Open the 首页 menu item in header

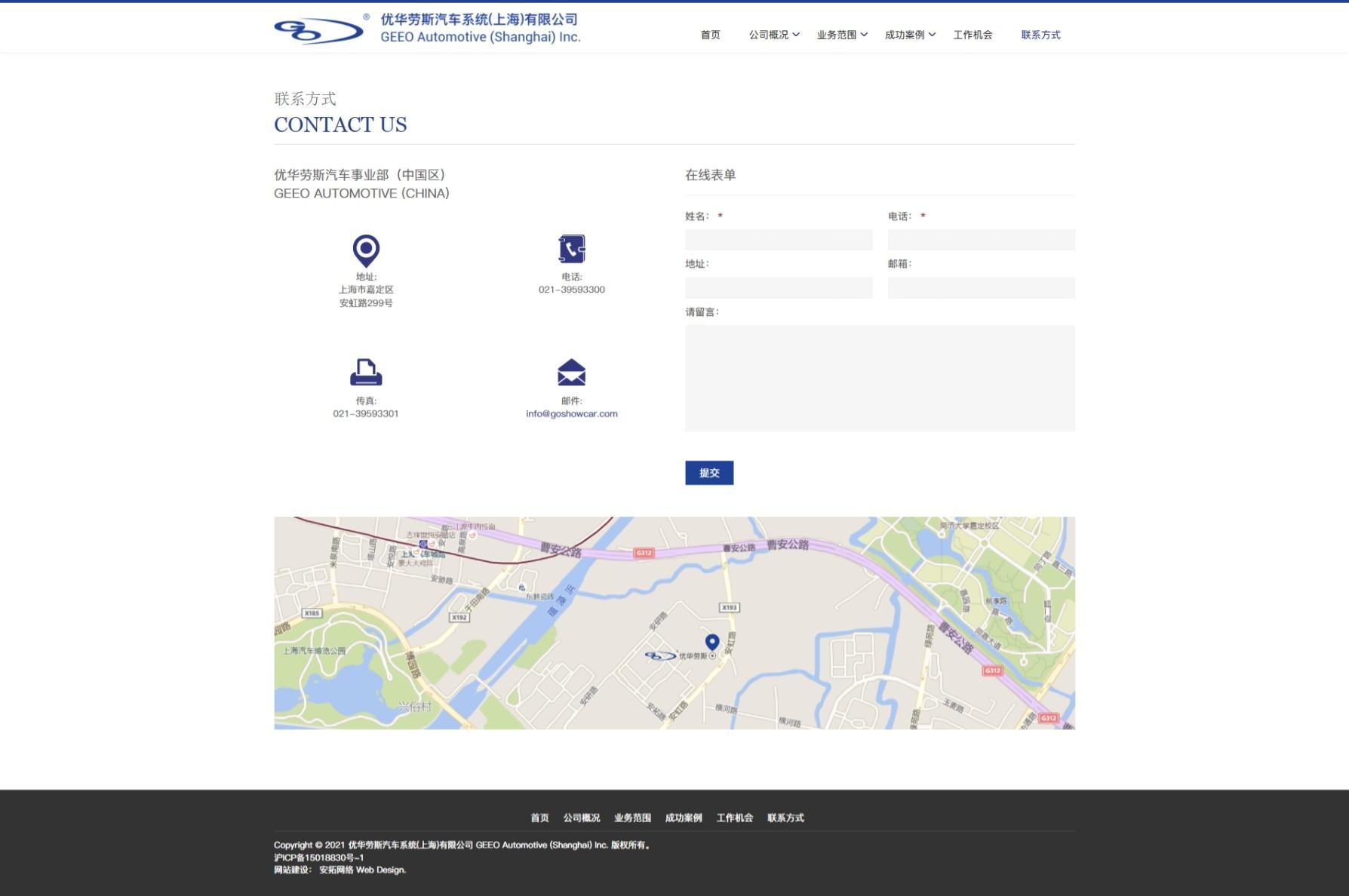[710, 35]
